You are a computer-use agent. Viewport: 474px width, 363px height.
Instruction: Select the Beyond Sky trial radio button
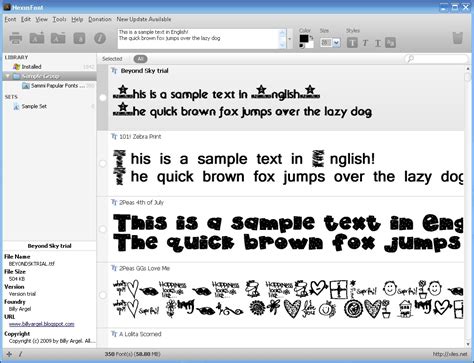pyautogui.click(x=103, y=97)
